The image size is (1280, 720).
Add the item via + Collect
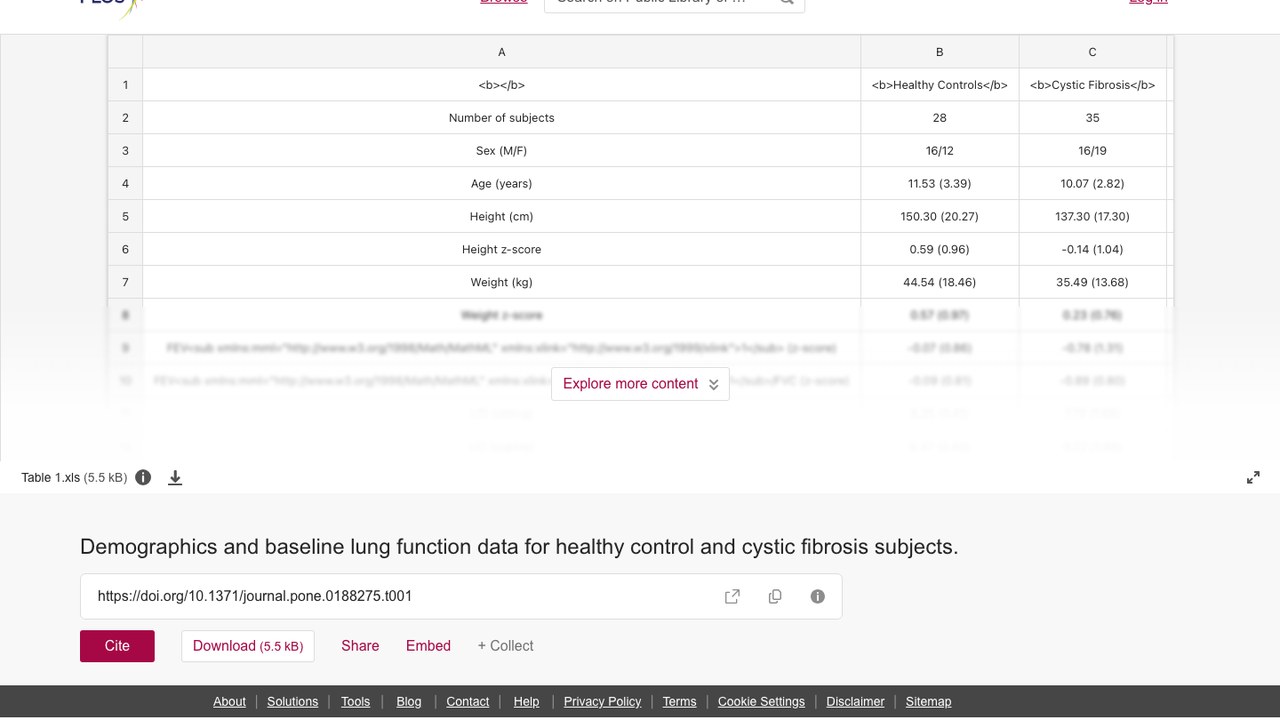pos(505,646)
